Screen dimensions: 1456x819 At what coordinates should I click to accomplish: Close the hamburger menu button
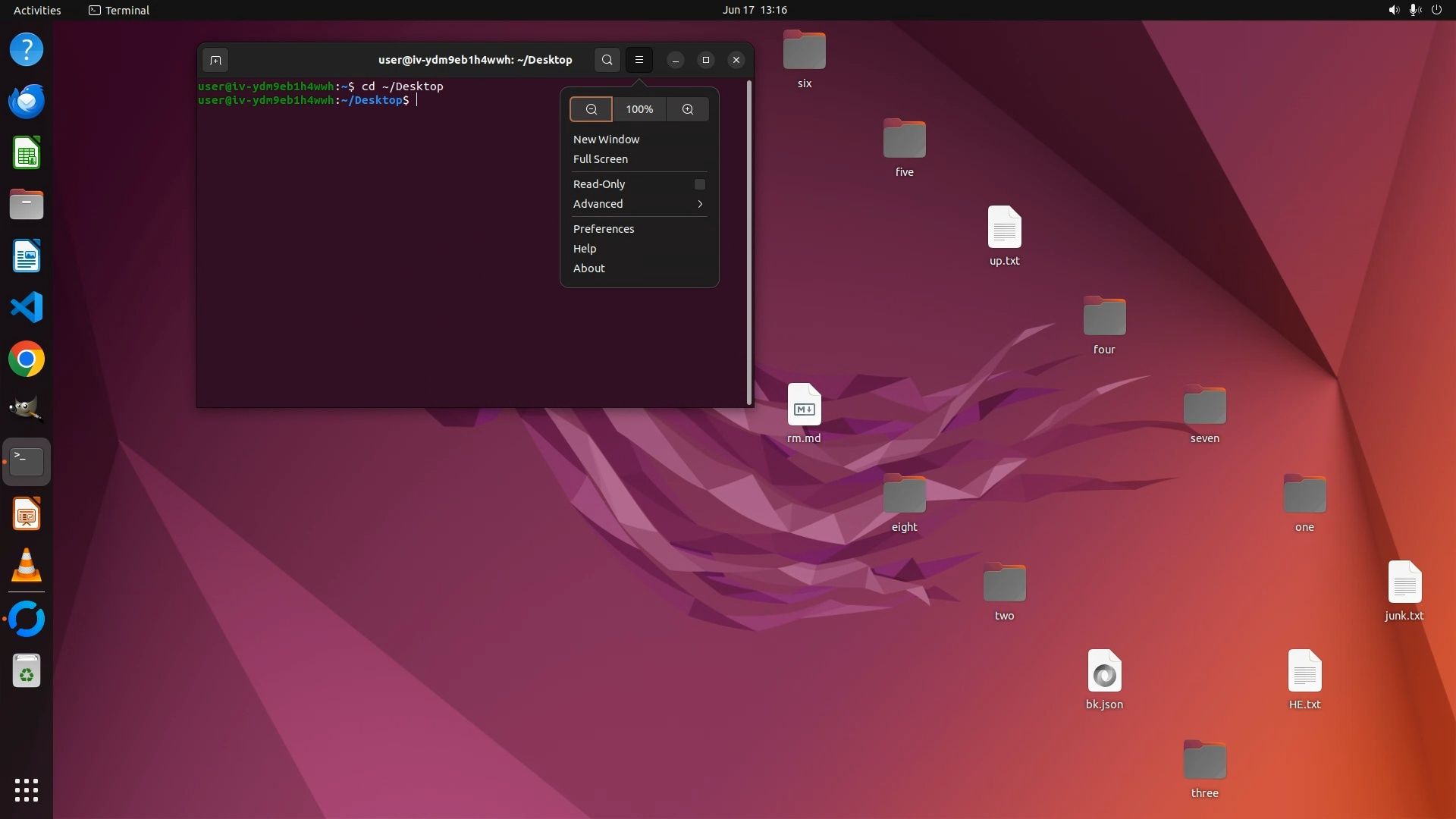[639, 60]
